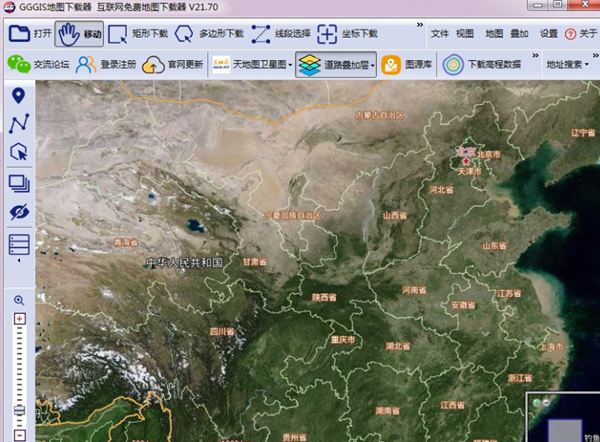Expand the 地址搜索 address search dropdown
The height and width of the screenshot is (442, 600).
(x=567, y=65)
